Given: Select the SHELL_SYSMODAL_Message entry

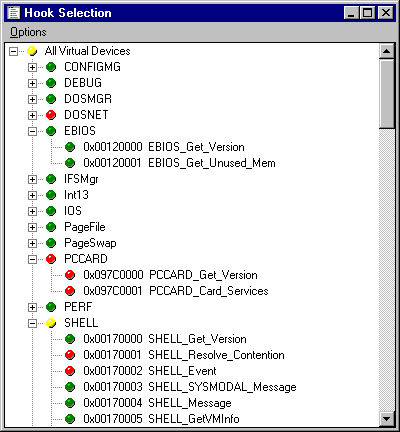Looking at the screenshot, I should pyautogui.click(x=190, y=387).
